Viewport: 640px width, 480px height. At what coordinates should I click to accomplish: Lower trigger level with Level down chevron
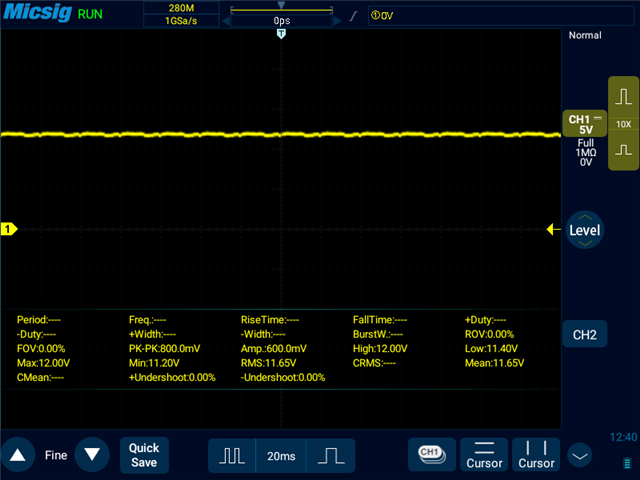point(585,244)
